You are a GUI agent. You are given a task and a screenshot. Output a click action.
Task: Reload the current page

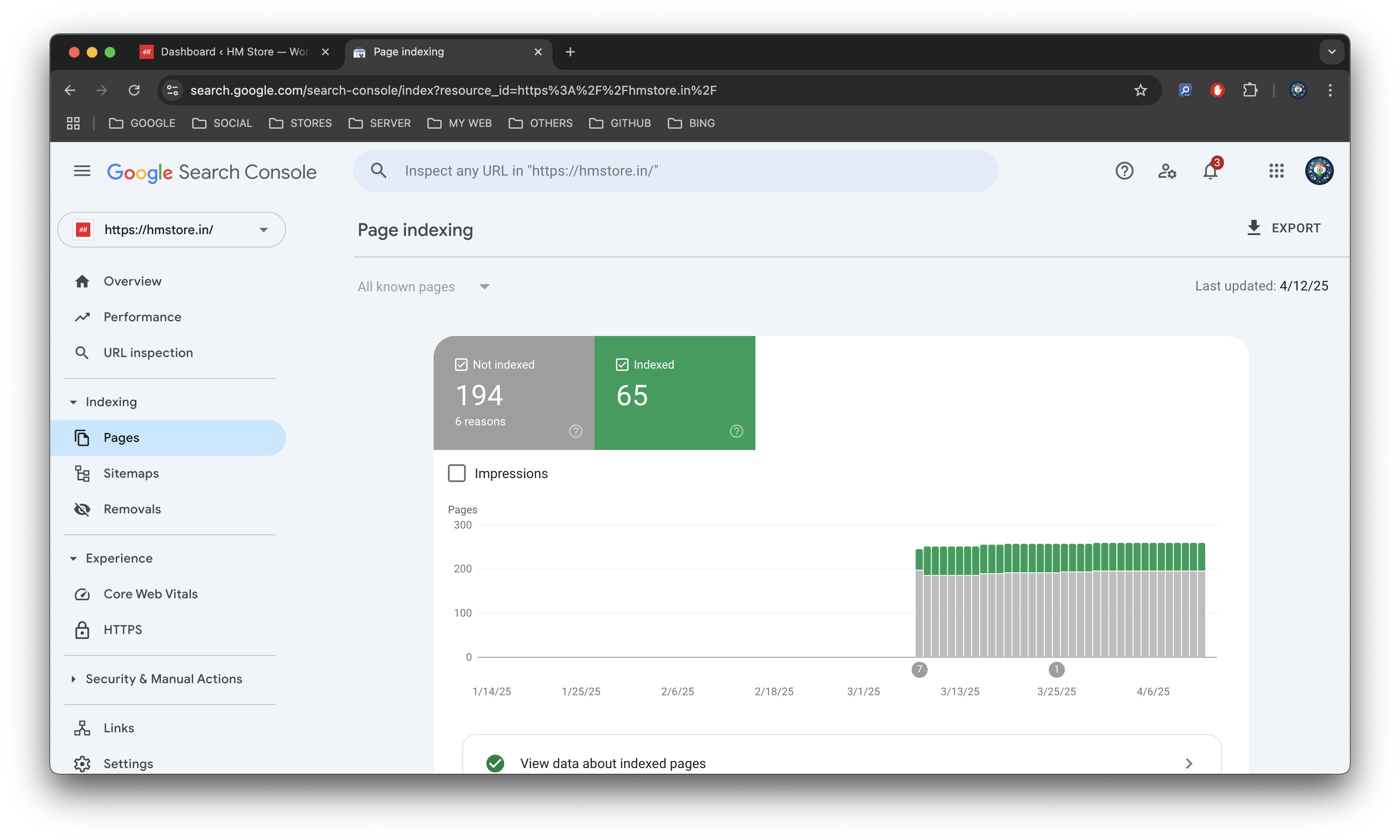coord(134,90)
